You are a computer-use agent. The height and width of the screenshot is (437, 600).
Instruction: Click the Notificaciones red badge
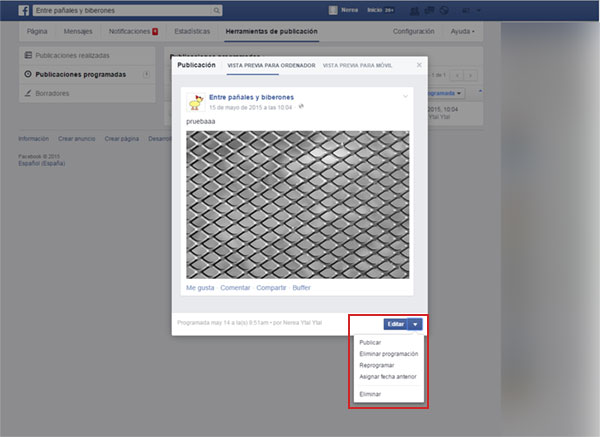155,31
